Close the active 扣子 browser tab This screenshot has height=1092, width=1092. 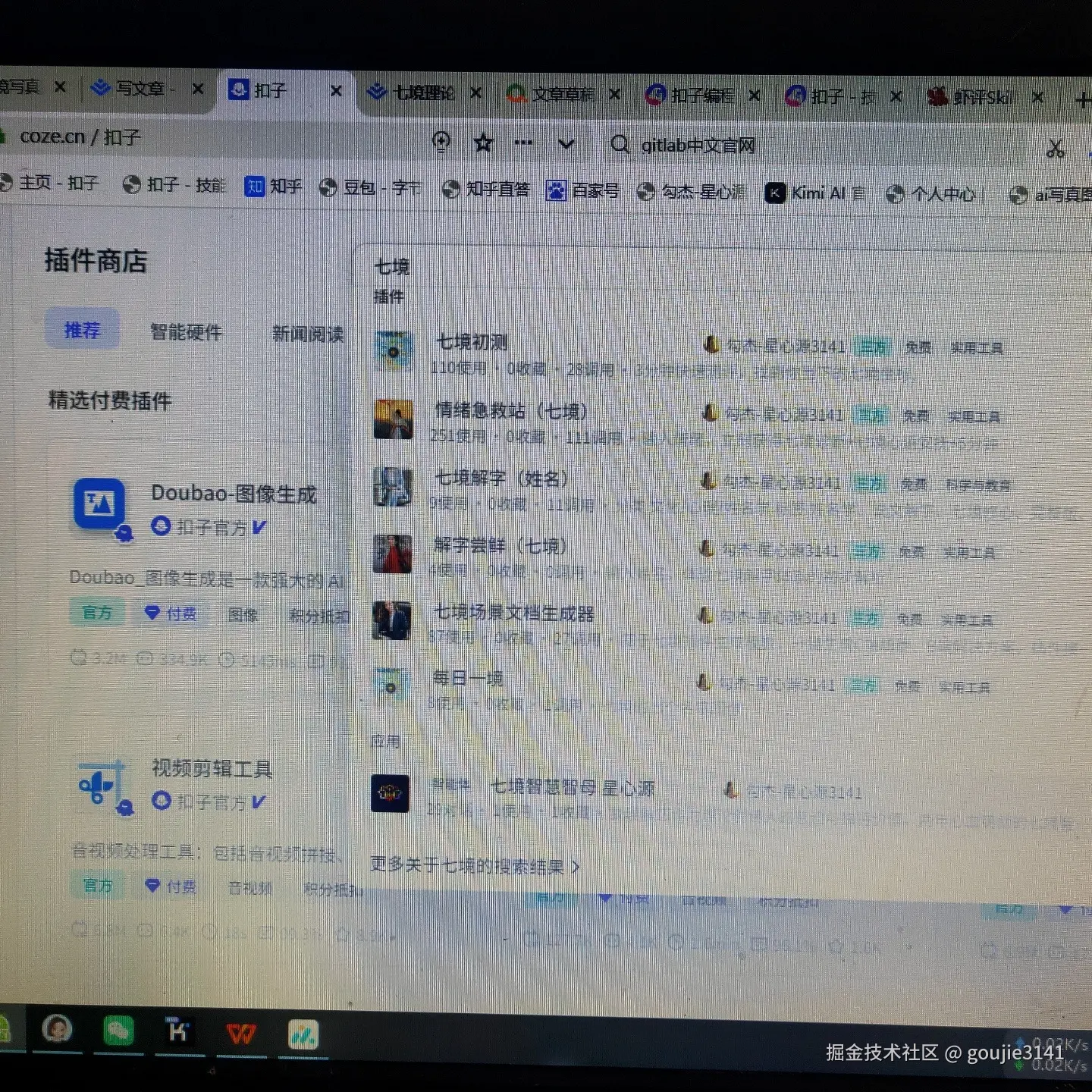[336, 91]
